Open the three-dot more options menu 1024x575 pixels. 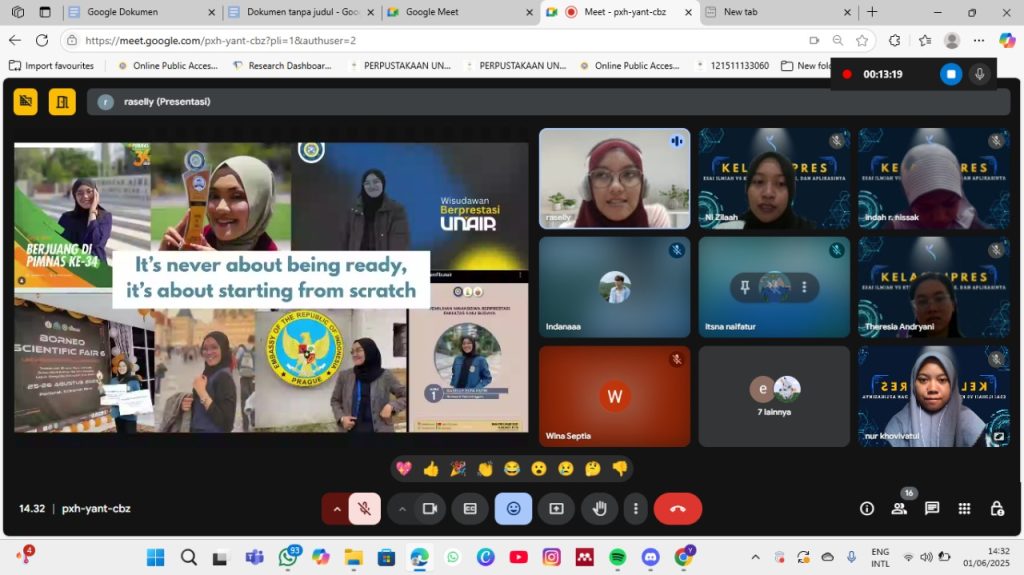[635, 509]
